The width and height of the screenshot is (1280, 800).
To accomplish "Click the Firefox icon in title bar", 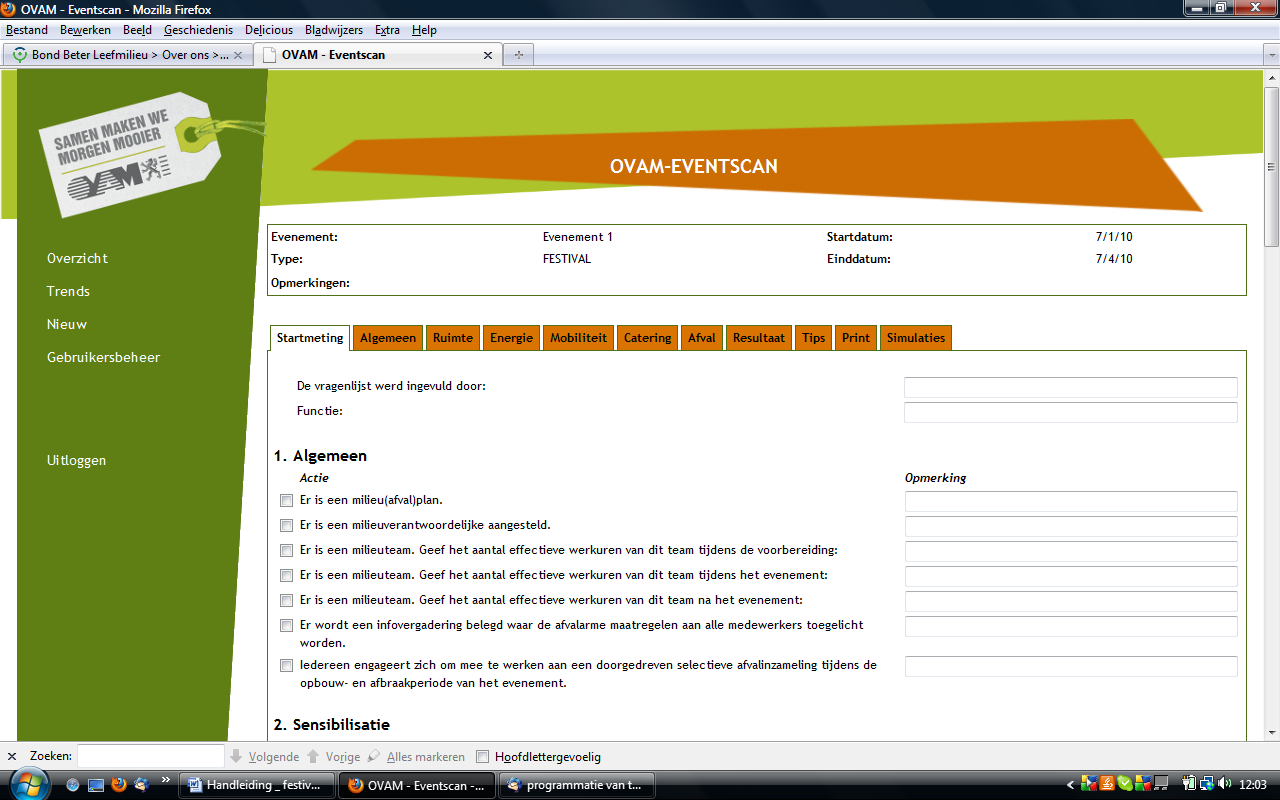I will pos(9,9).
